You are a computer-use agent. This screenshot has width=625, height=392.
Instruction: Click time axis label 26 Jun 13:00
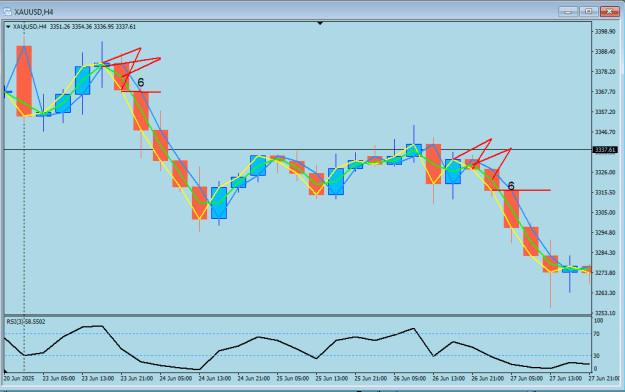click(449, 378)
